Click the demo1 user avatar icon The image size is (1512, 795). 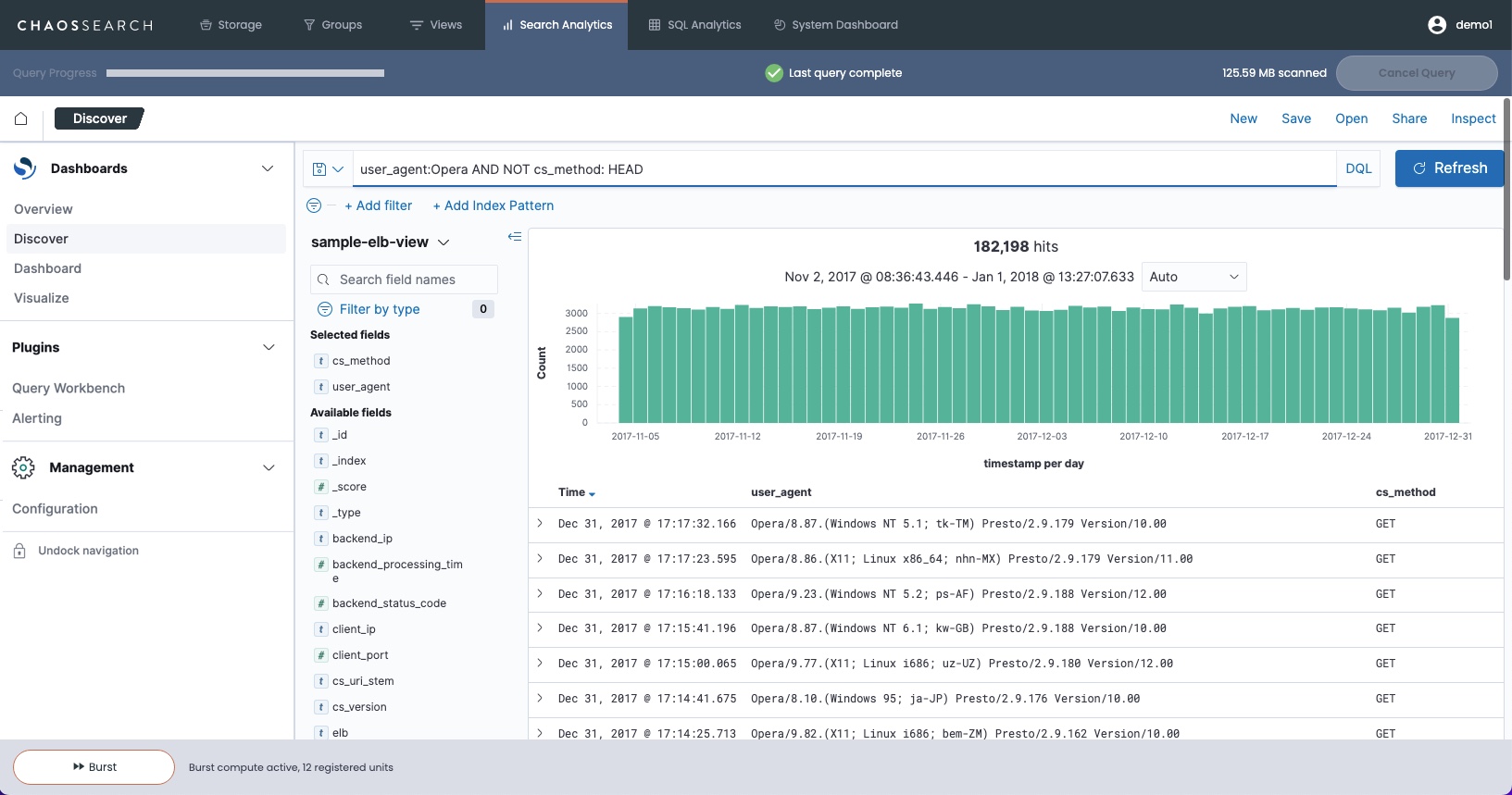(1436, 25)
